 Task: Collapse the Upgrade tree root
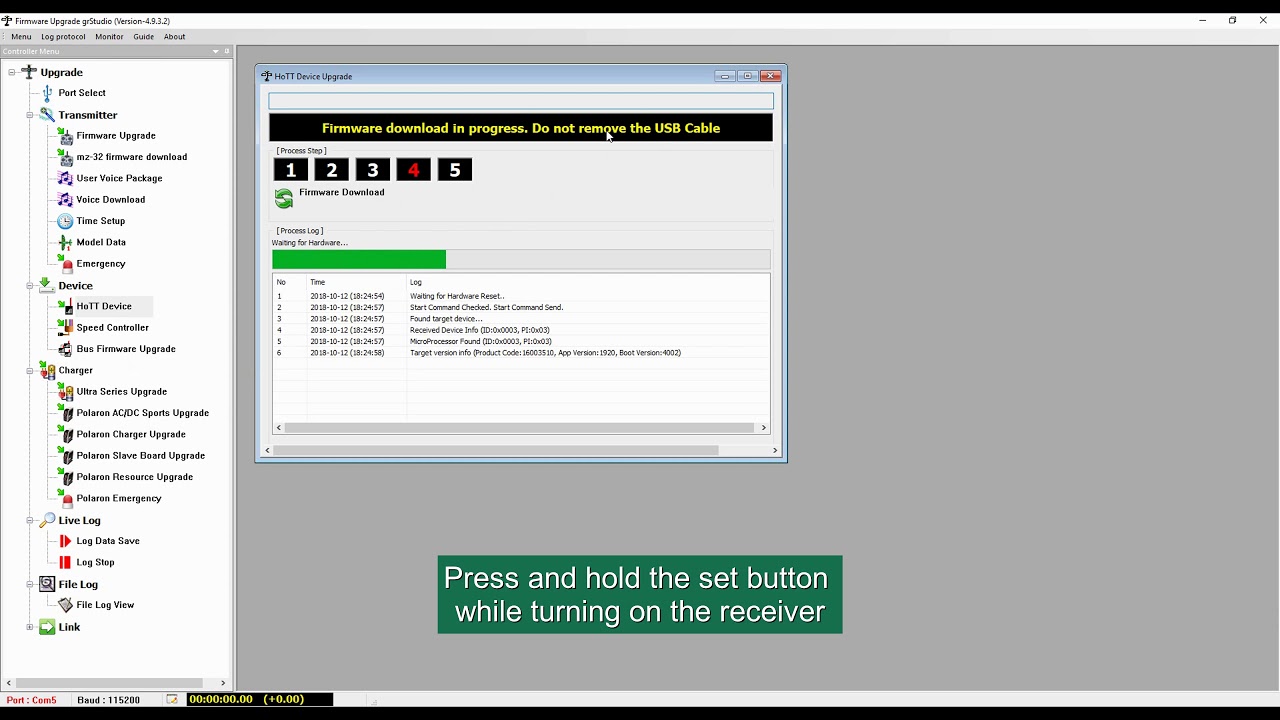pos(11,72)
